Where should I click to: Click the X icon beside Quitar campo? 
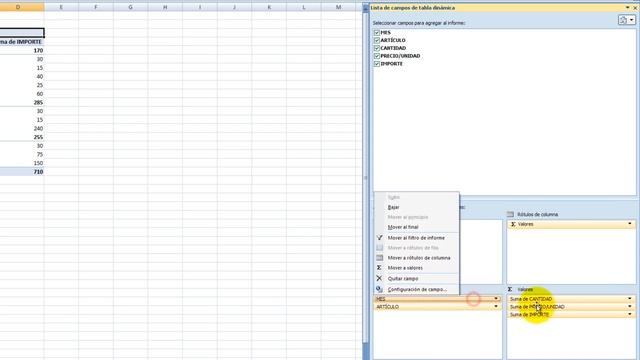point(379,278)
